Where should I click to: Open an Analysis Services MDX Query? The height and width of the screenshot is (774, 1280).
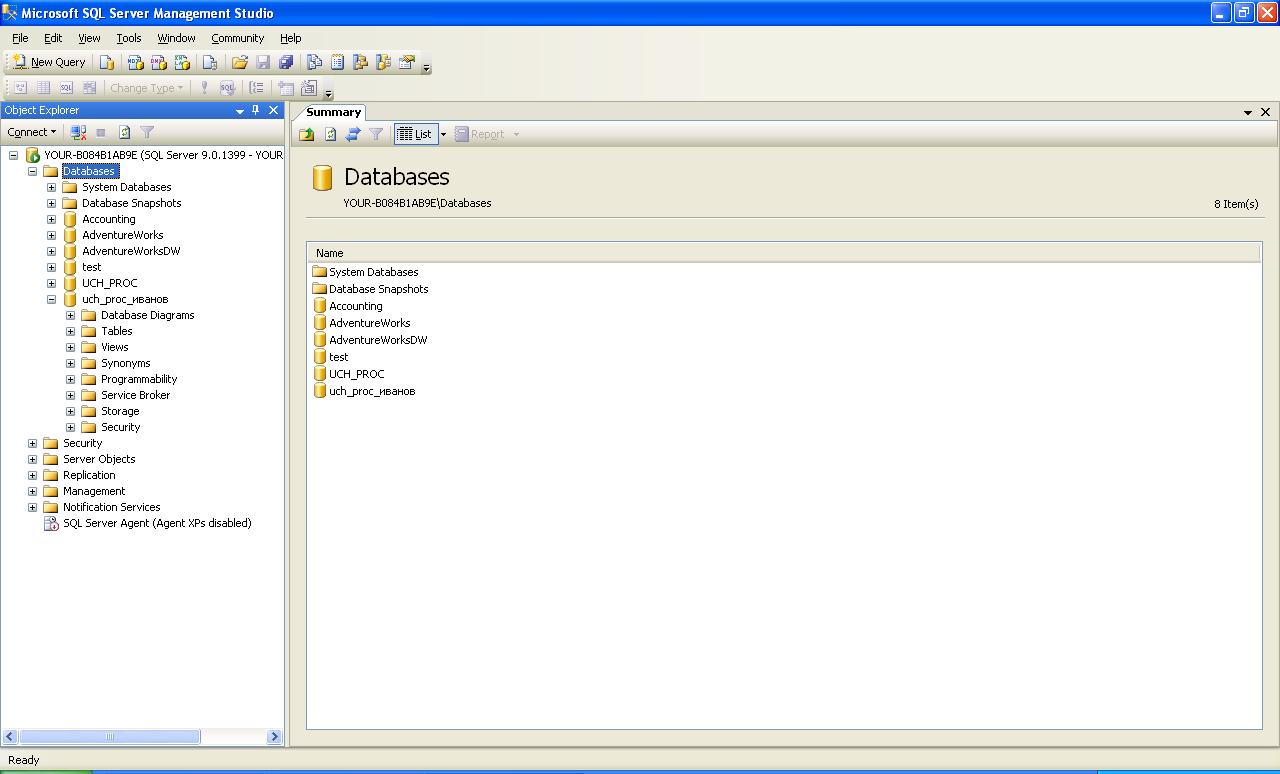(136, 62)
